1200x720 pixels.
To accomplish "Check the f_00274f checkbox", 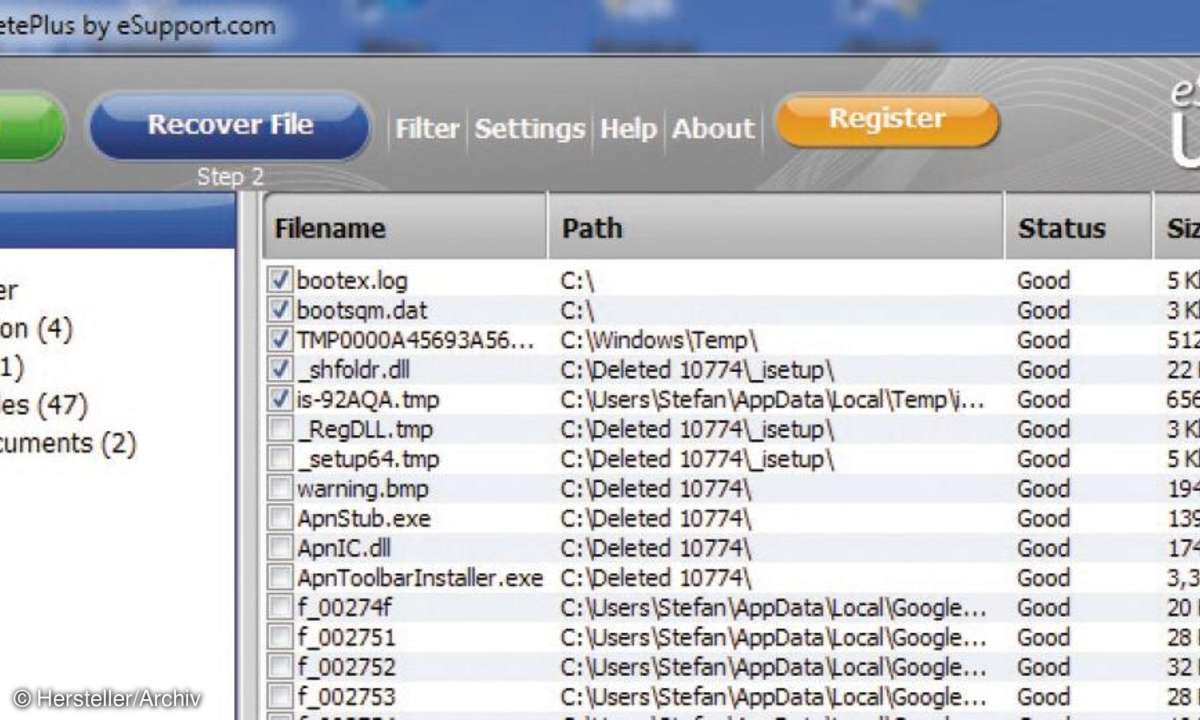I will click(x=280, y=608).
